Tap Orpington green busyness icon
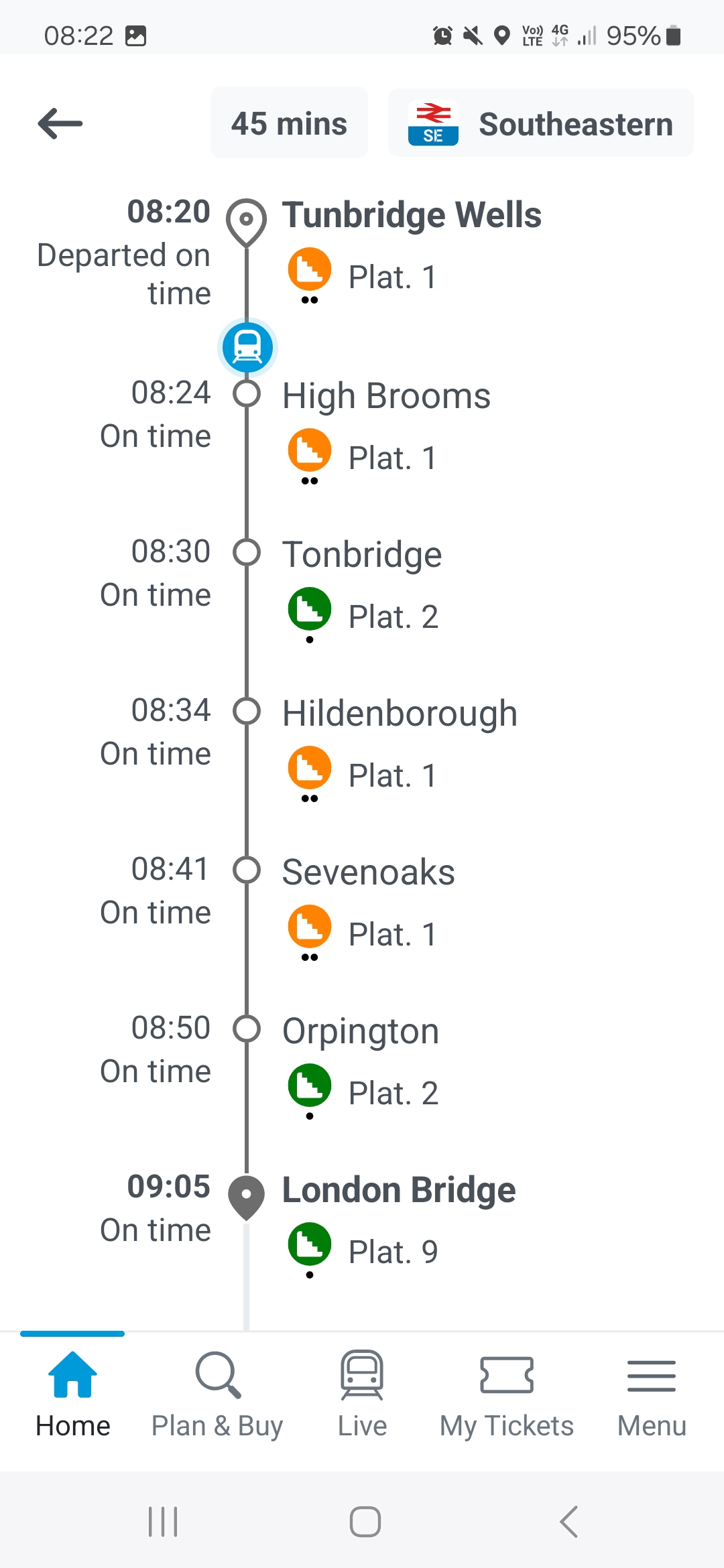The height and width of the screenshot is (1568, 724). [309, 1086]
